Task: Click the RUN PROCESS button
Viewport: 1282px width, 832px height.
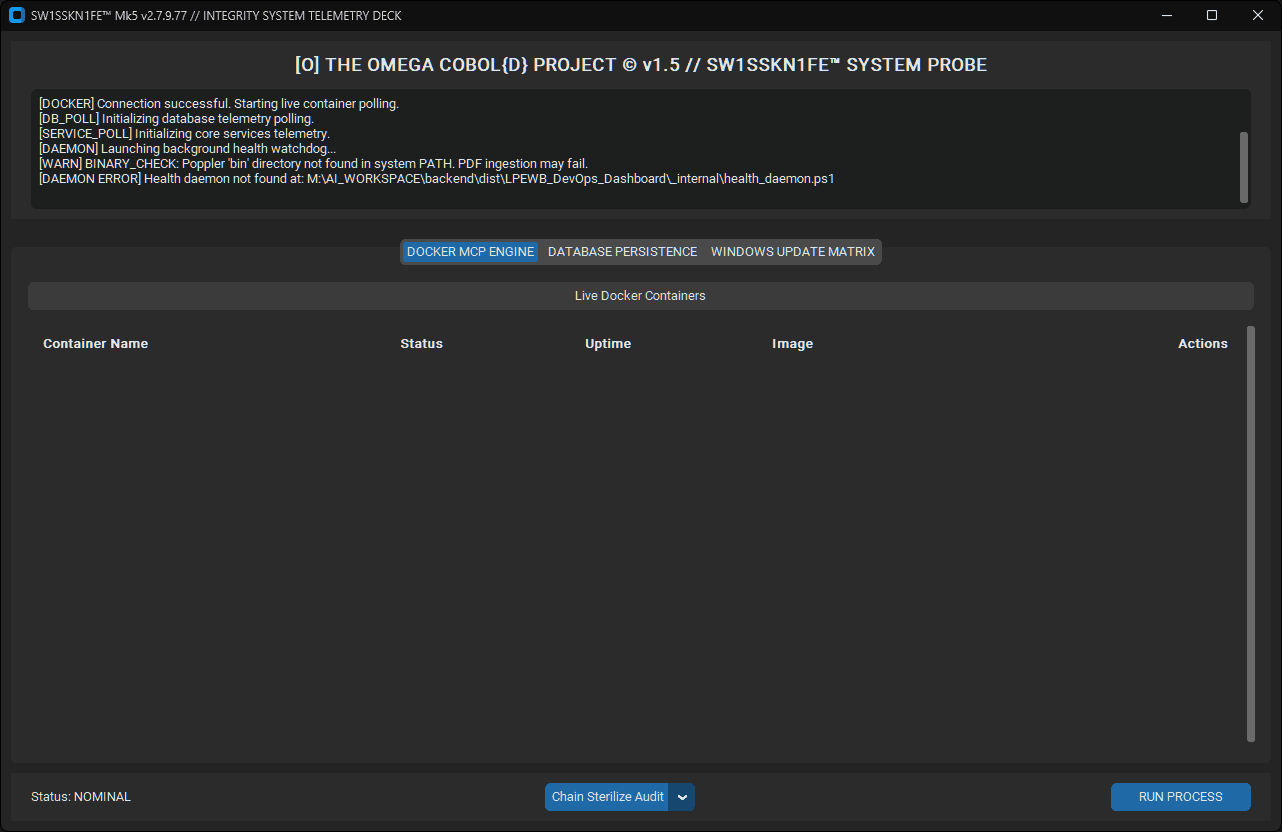Action: pyautogui.click(x=1180, y=797)
